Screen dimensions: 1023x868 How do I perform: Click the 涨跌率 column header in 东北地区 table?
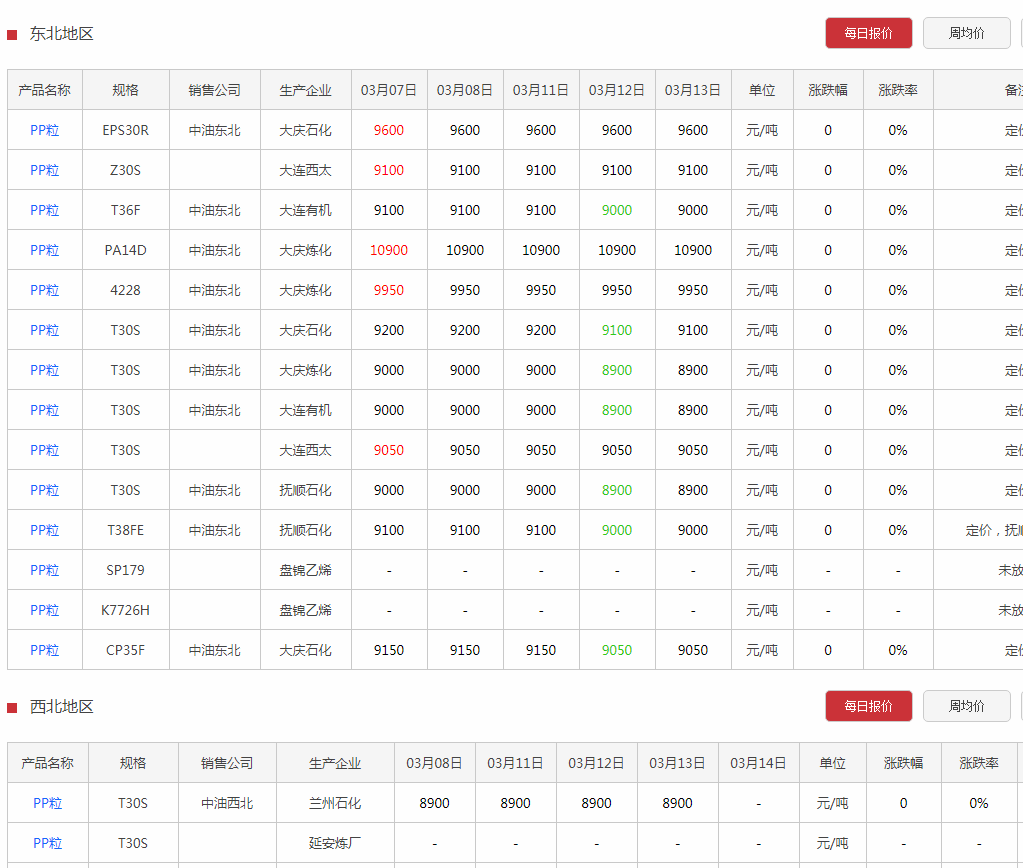tap(898, 90)
